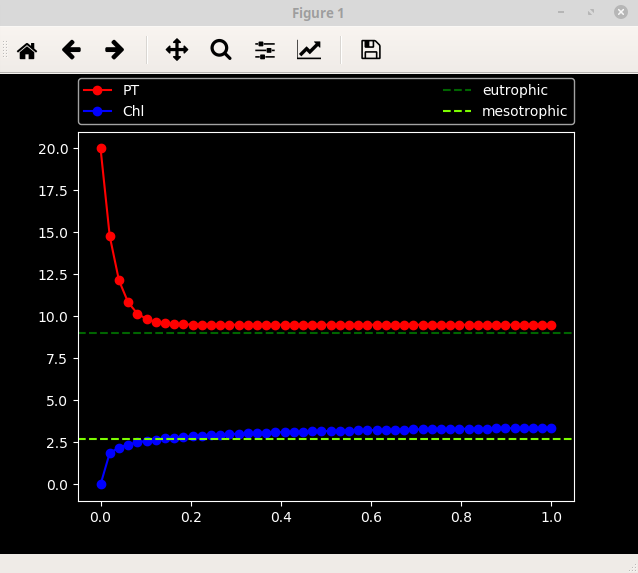Toggle the Zoom to rectangle tool

click(221, 50)
